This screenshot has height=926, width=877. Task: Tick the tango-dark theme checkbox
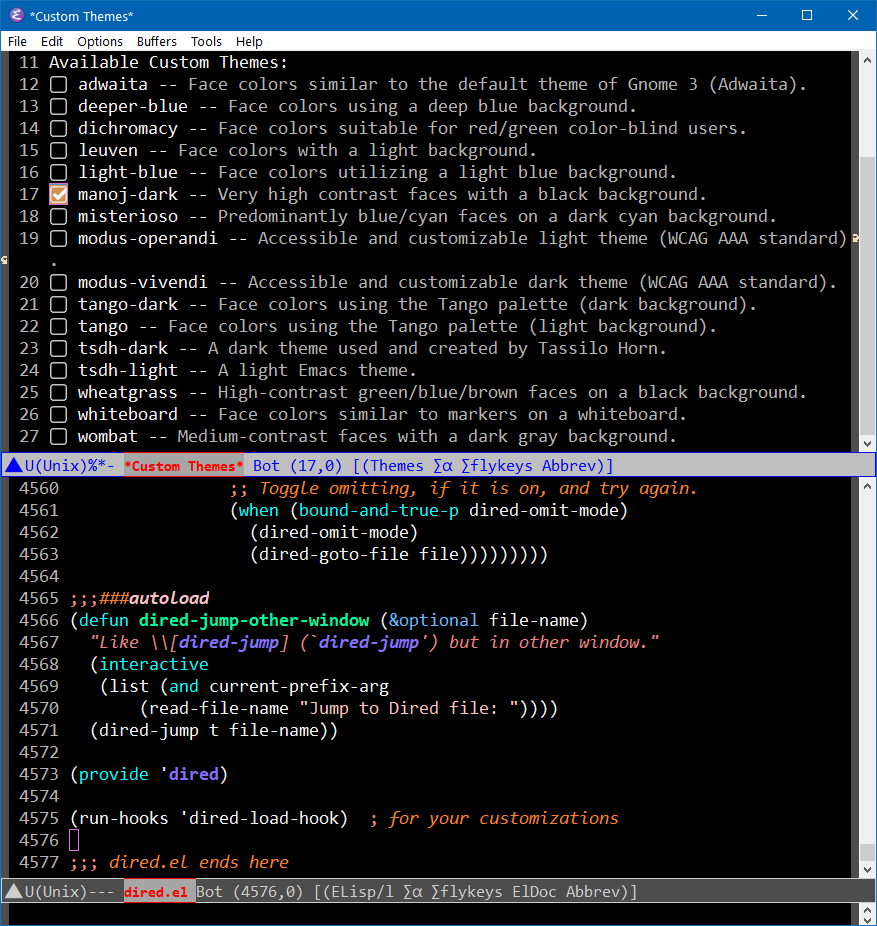[58, 304]
